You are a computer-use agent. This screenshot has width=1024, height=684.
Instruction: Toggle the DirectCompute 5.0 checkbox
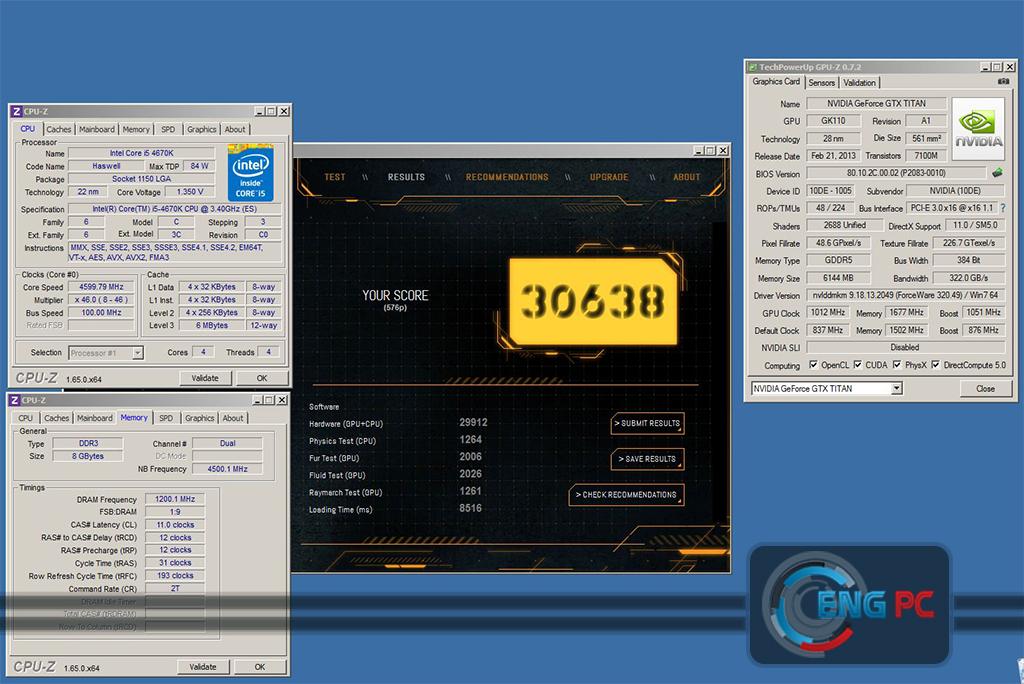(935, 365)
